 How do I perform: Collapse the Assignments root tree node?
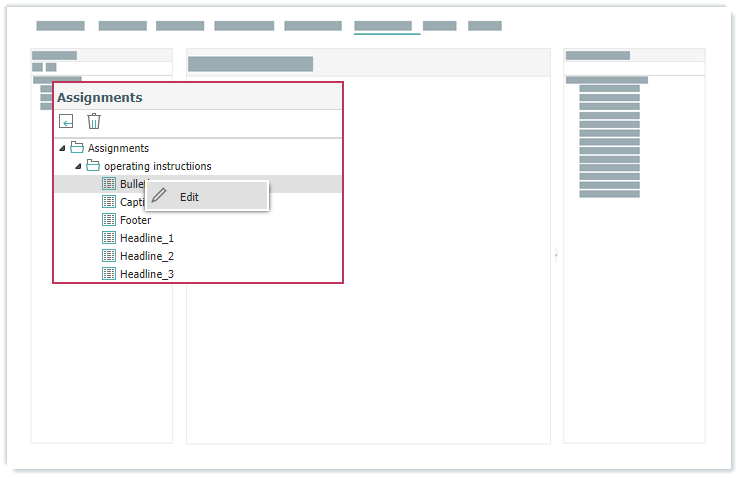[63, 148]
